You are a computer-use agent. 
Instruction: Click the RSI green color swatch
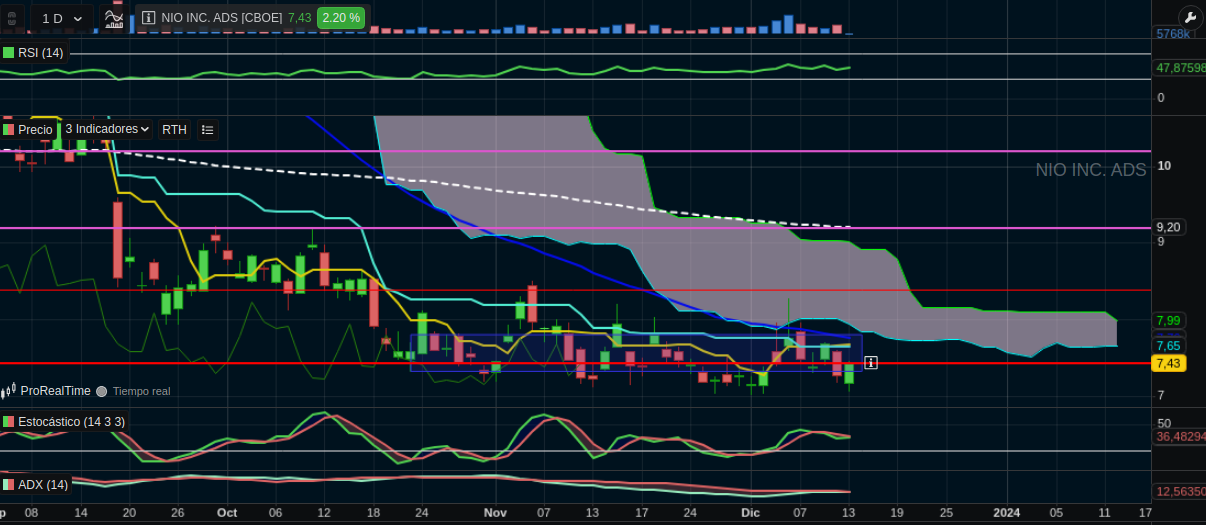(x=9, y=53)
